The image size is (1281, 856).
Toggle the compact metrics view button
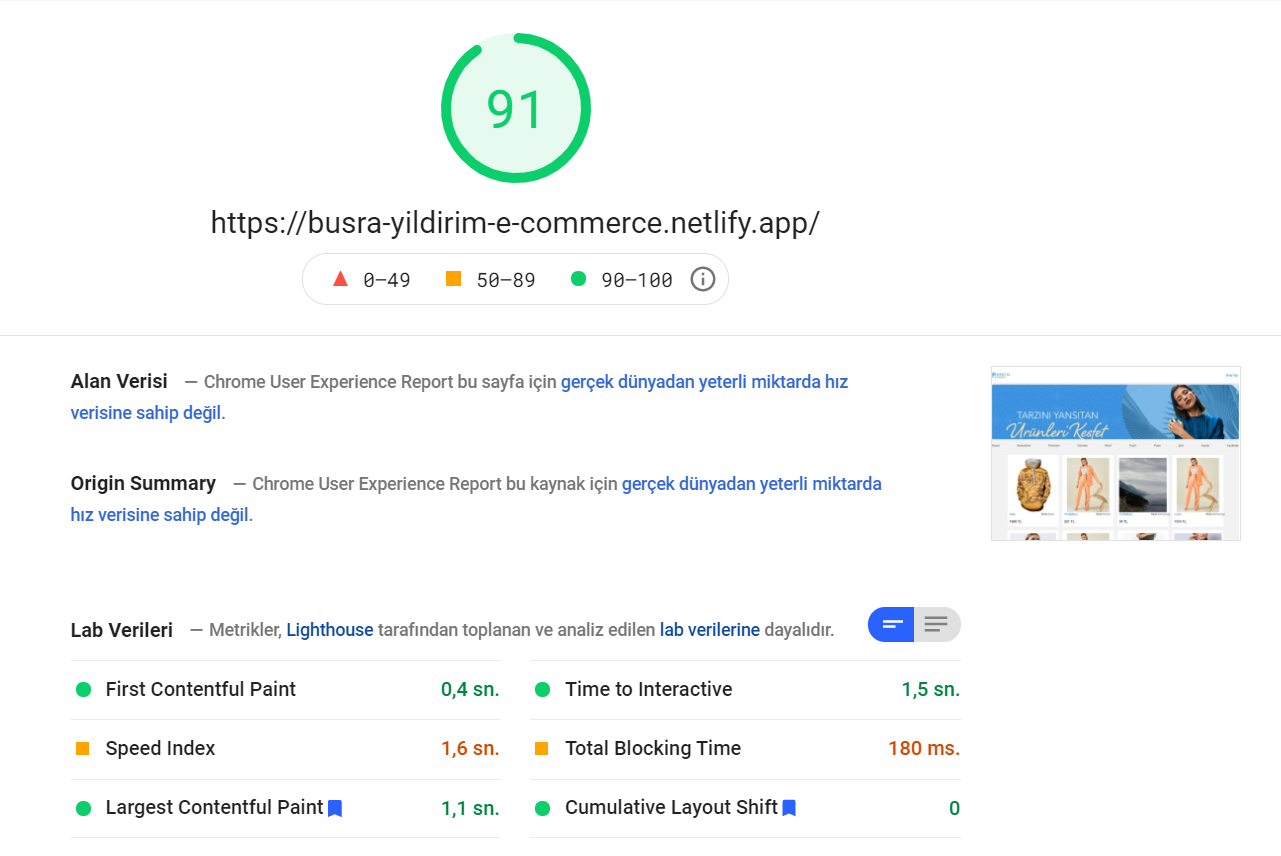pyautogui.click(x=891, y=624)
